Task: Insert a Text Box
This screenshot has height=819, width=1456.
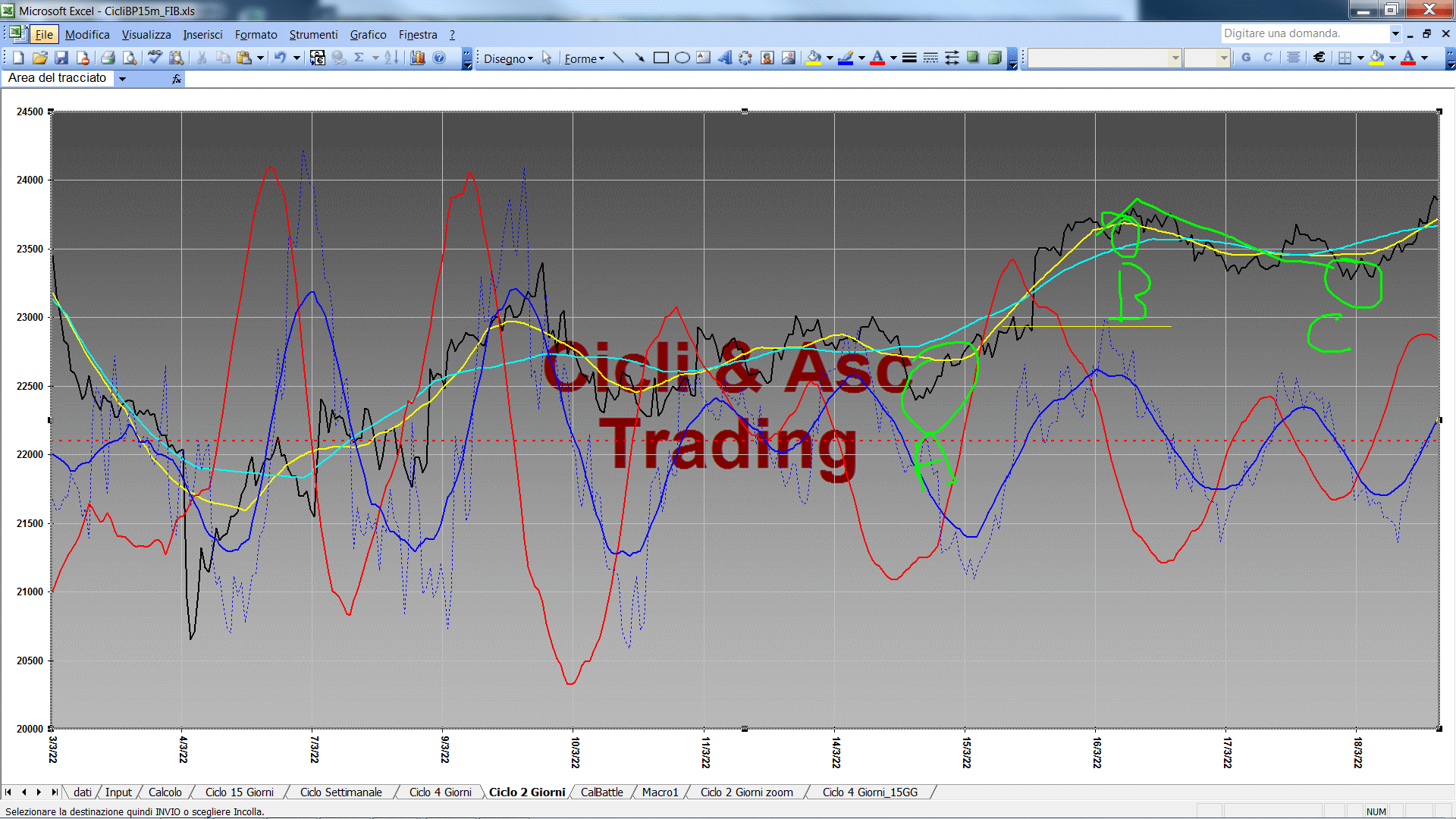Action: click(703, 58)
